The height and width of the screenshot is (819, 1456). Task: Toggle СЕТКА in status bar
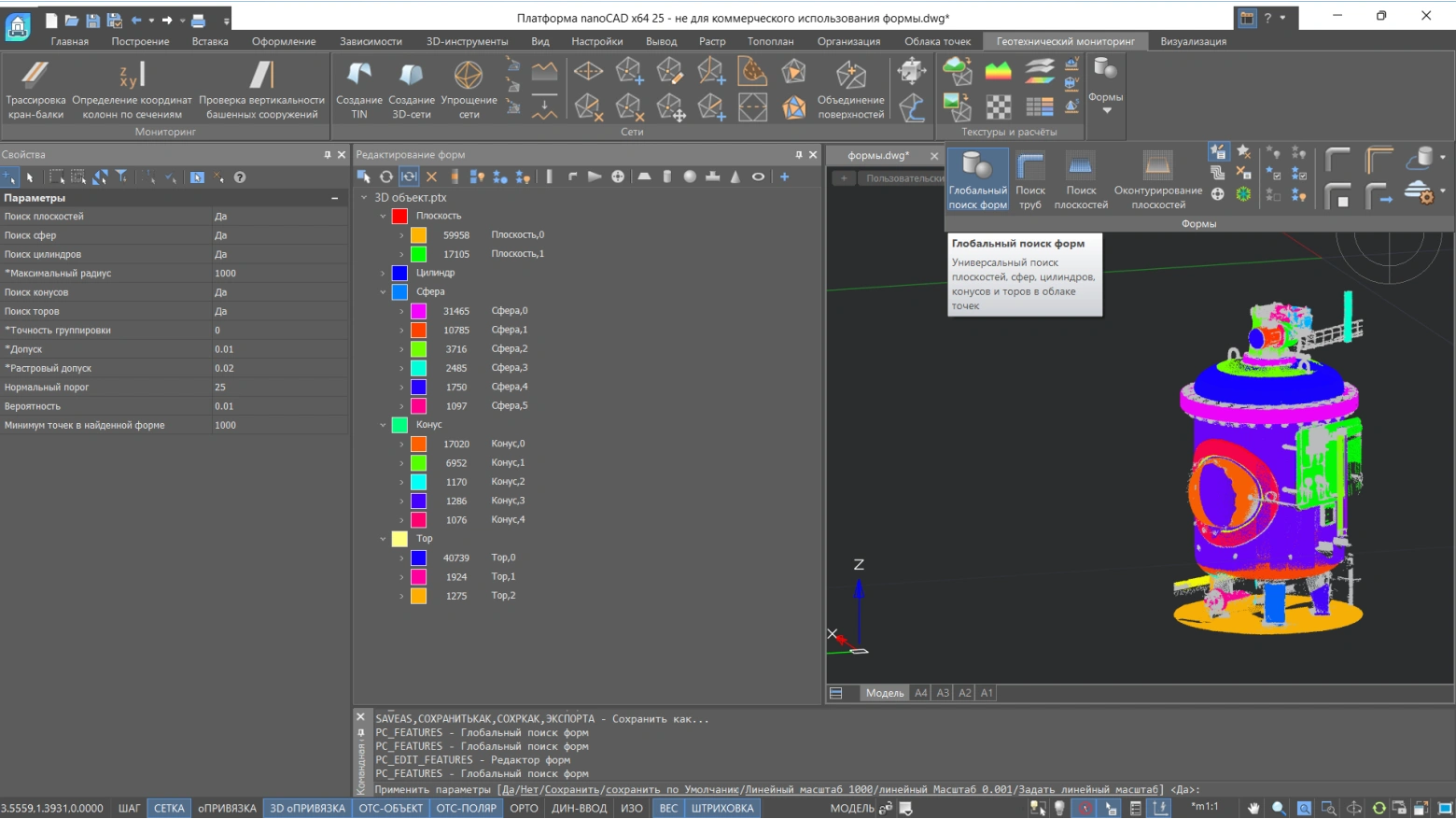(169, 809)
